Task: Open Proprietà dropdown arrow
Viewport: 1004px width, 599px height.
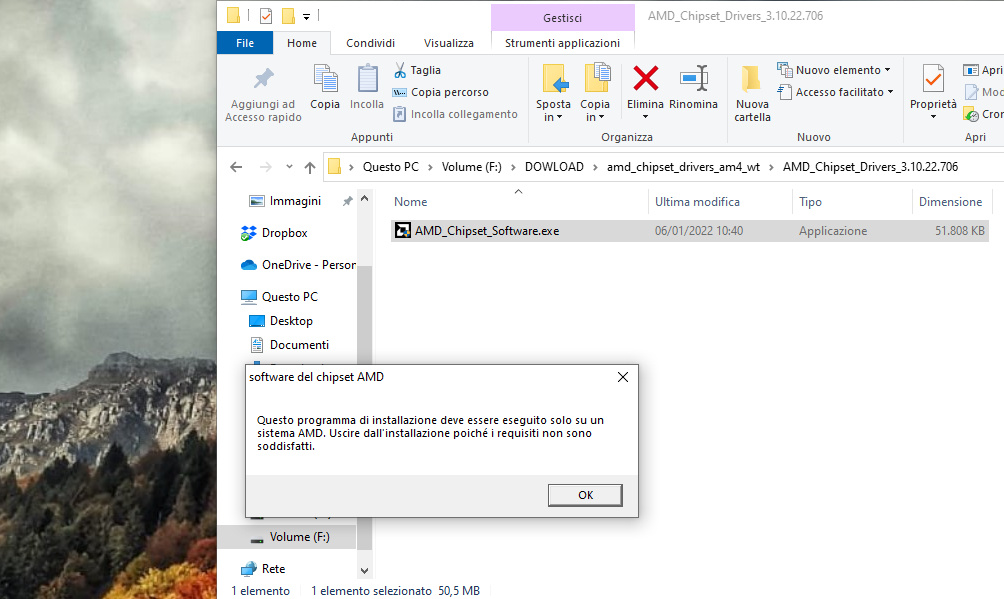Action: tap(933, 117)
